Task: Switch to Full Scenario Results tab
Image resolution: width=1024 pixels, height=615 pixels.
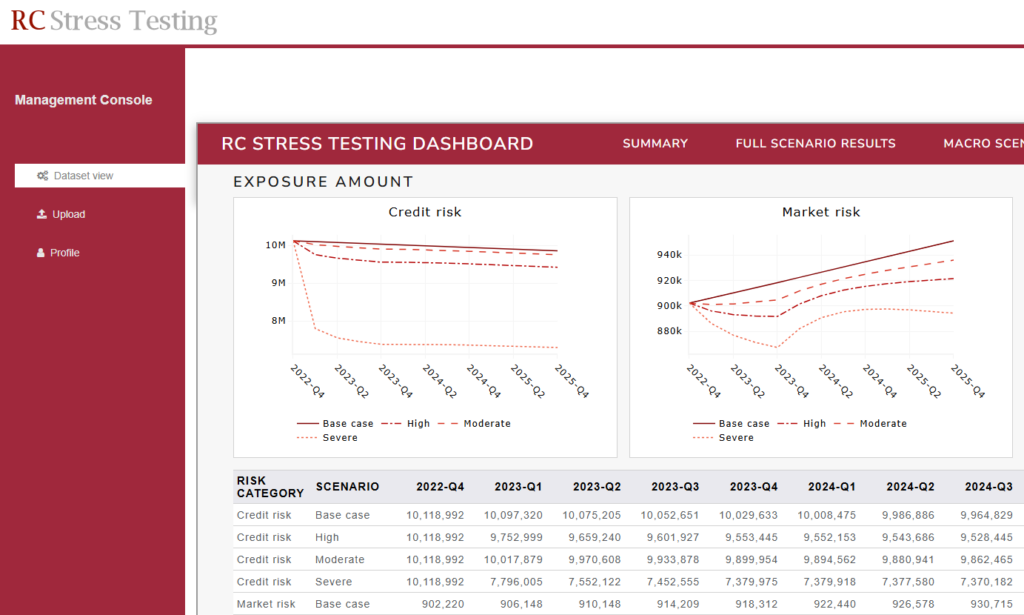Action: pos(815,144)
